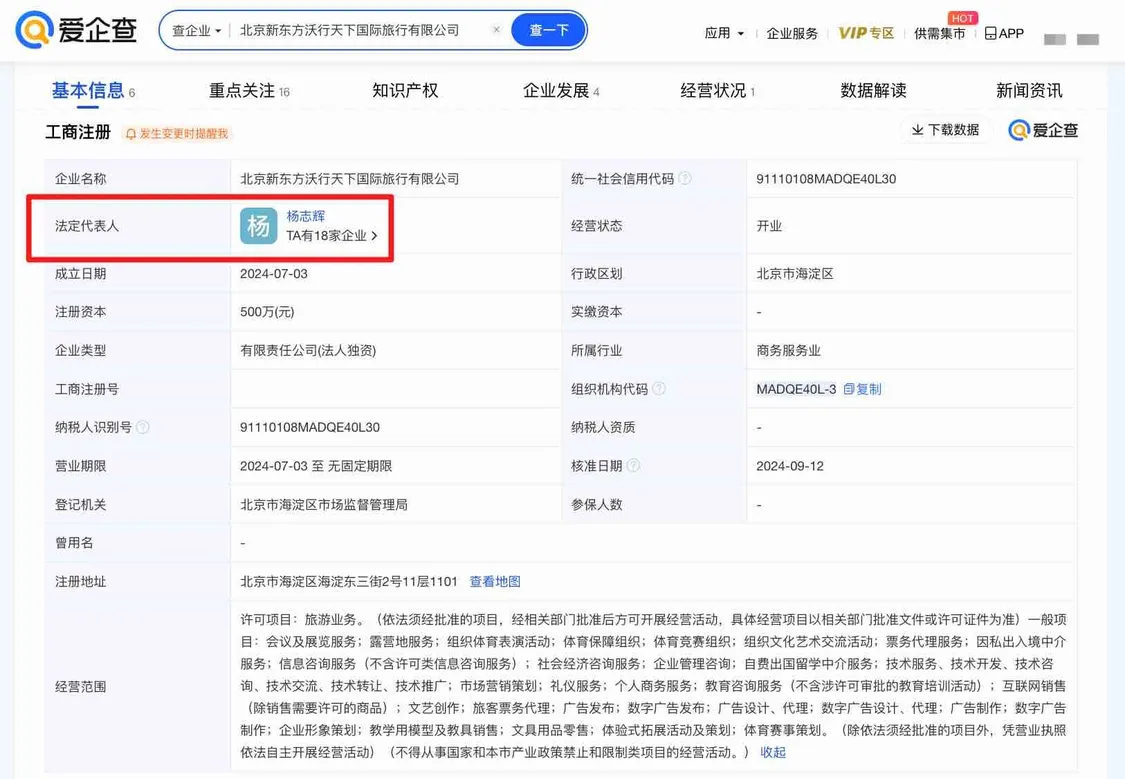The width and height of the screenshot is (1125, 779).
Task: Click the 查一下 search button
Action: pos(549,30)
